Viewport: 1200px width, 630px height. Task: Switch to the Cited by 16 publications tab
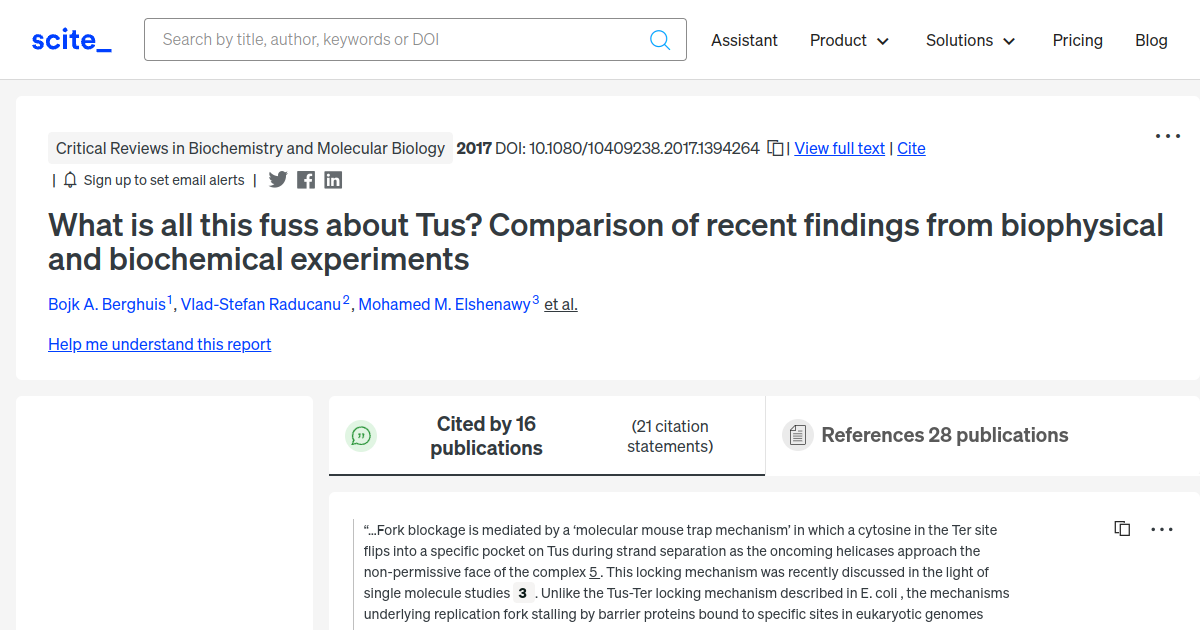coord(486,435)
